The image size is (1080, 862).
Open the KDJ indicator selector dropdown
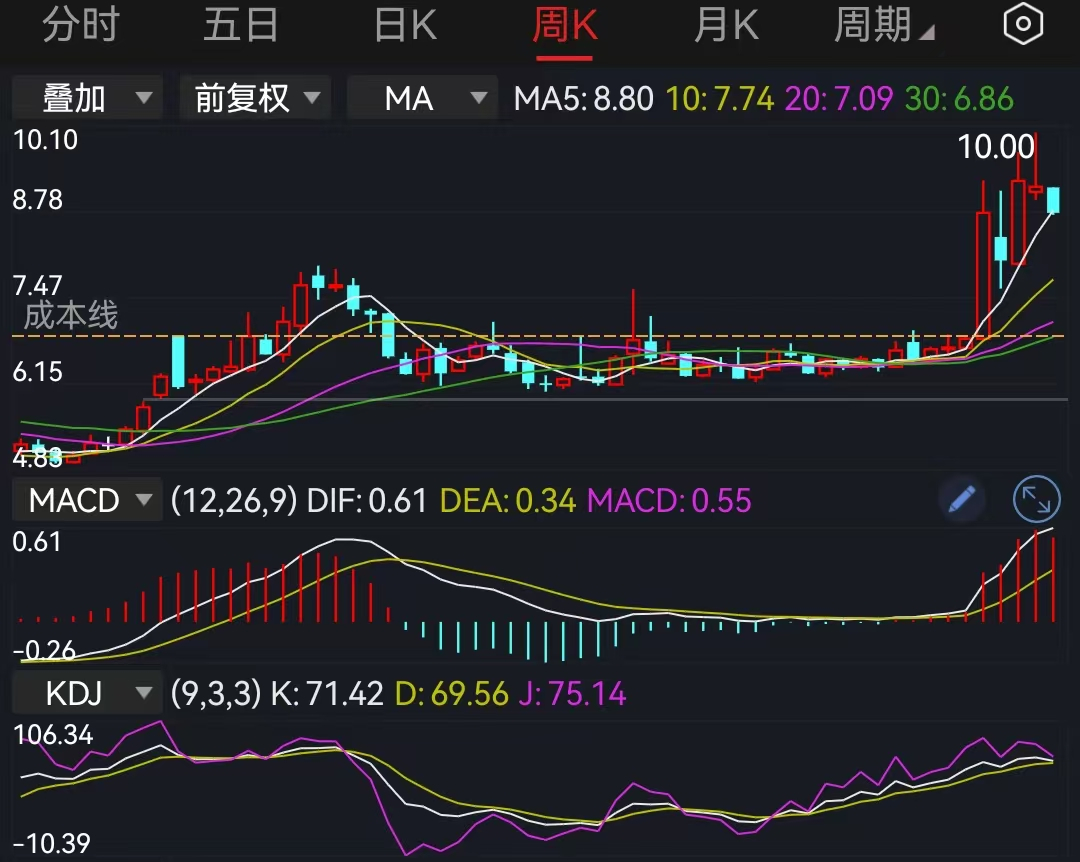pyautogui.click(x=86, y=692)
